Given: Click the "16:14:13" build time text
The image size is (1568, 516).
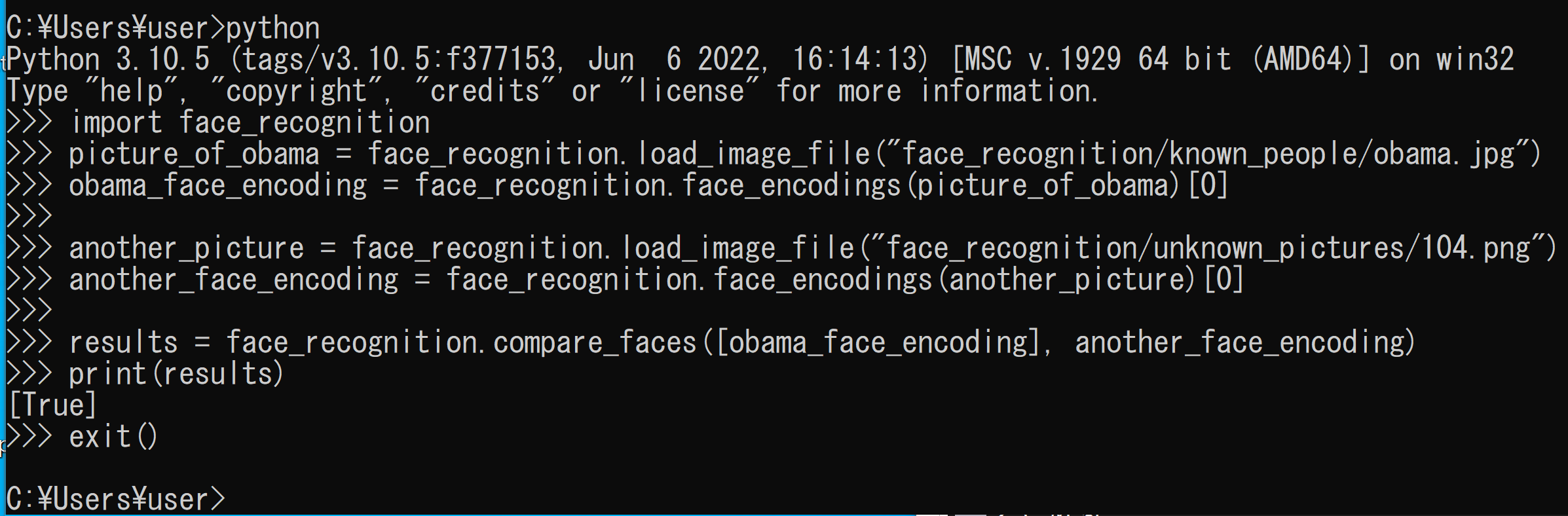Looking at the screenshot, I should click(860, 60).
